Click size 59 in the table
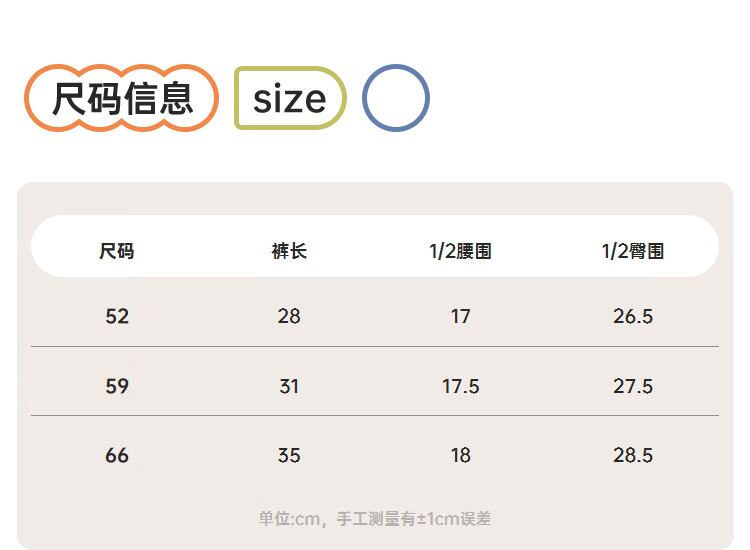Viewport: 750px width, 550px height. click(117, 386)
